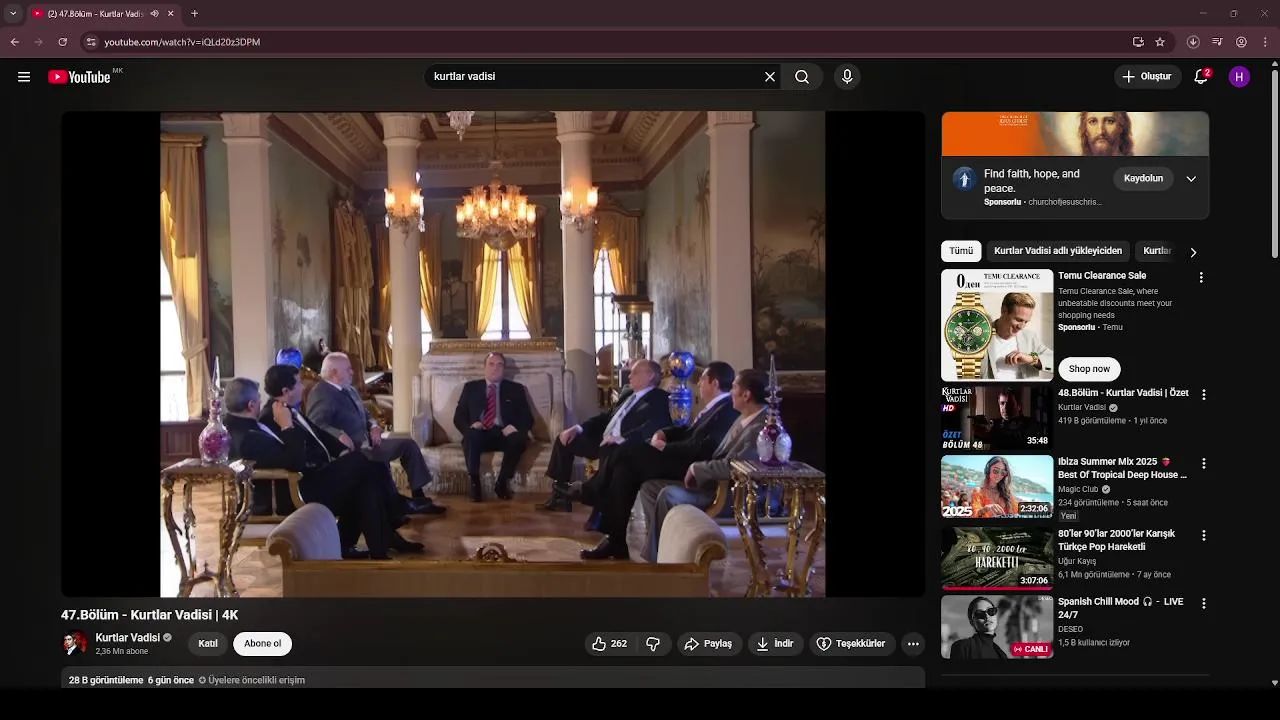Open Spanish Chill Mood live thumbnail
Screen dimensions: 1280x720
(997, 627)
